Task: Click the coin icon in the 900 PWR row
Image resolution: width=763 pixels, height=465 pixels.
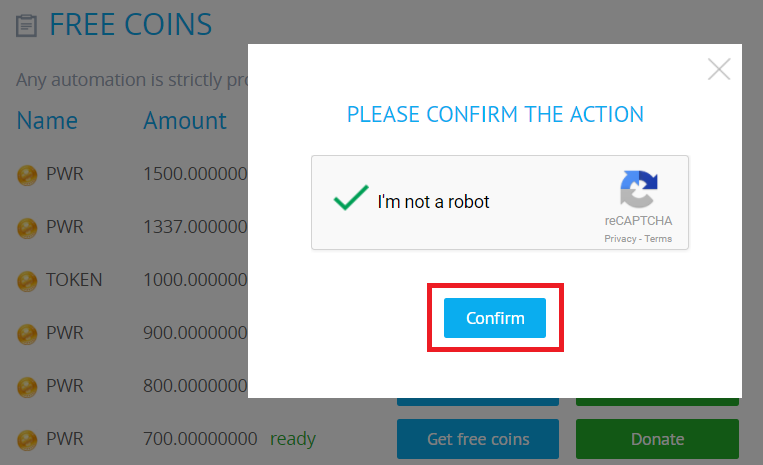Action: tap(28, 333)
